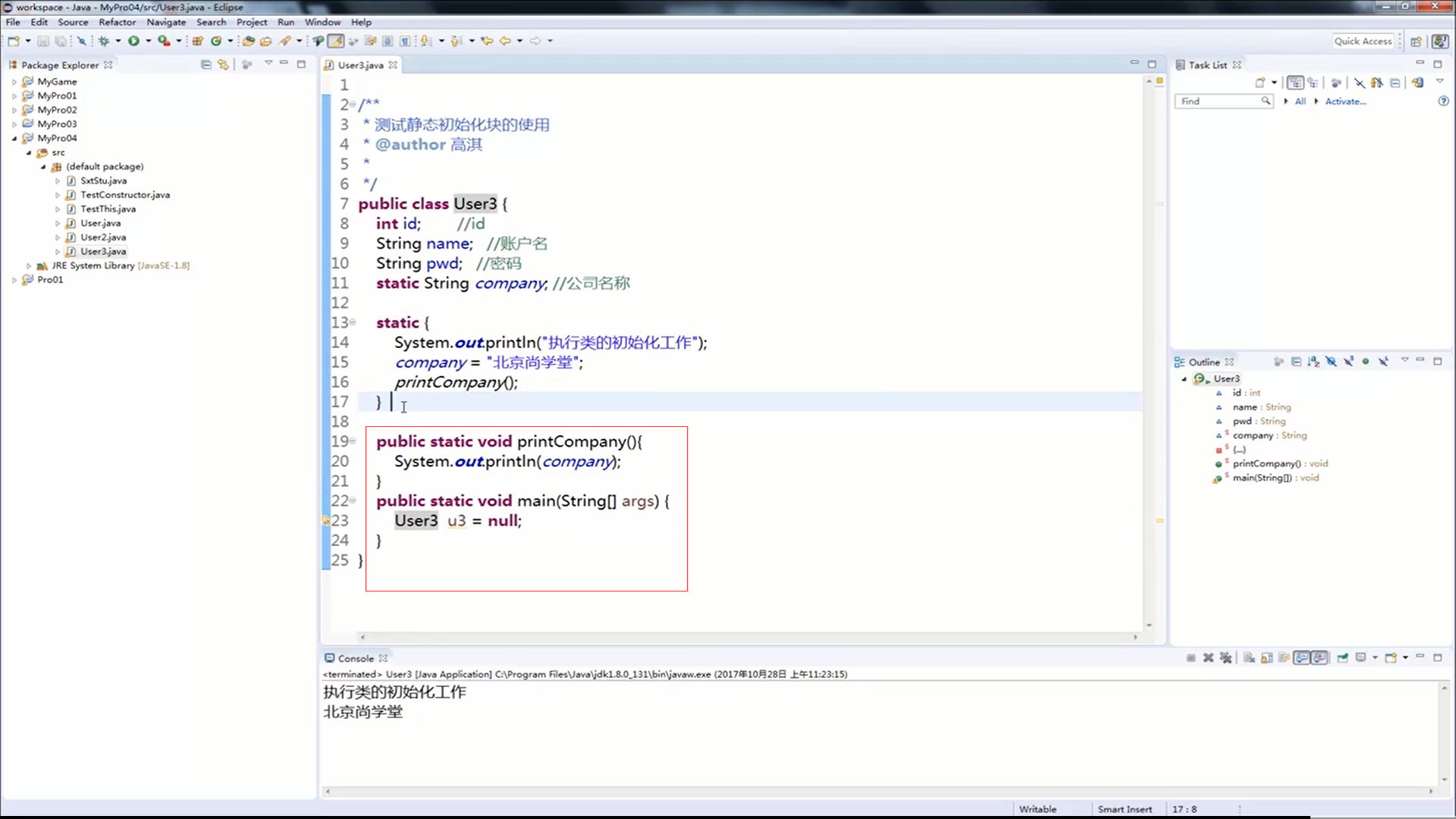Select SxtStu.java in Package Explorer

(x=104, y=180)
